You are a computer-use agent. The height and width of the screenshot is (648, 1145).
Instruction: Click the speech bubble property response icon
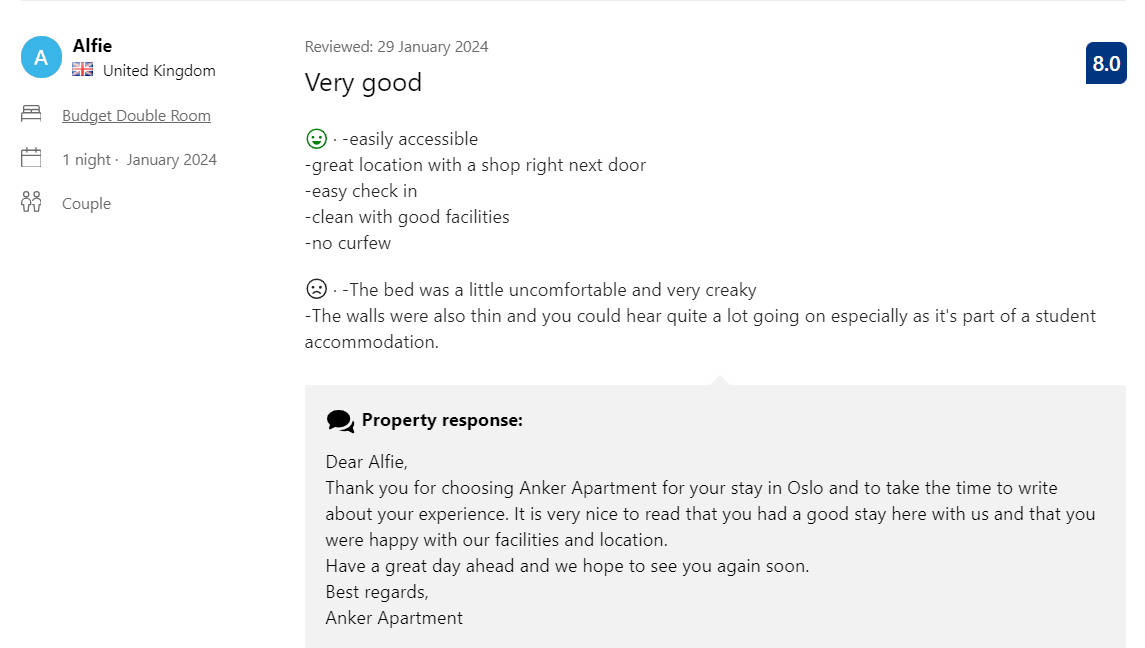point(340,420)
